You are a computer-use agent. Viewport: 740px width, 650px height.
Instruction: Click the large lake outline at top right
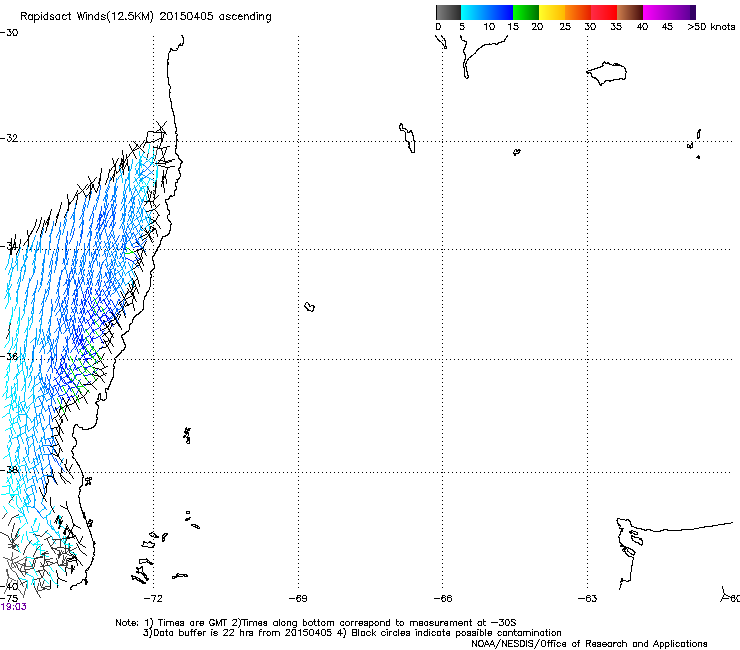(x=606, y=73)
